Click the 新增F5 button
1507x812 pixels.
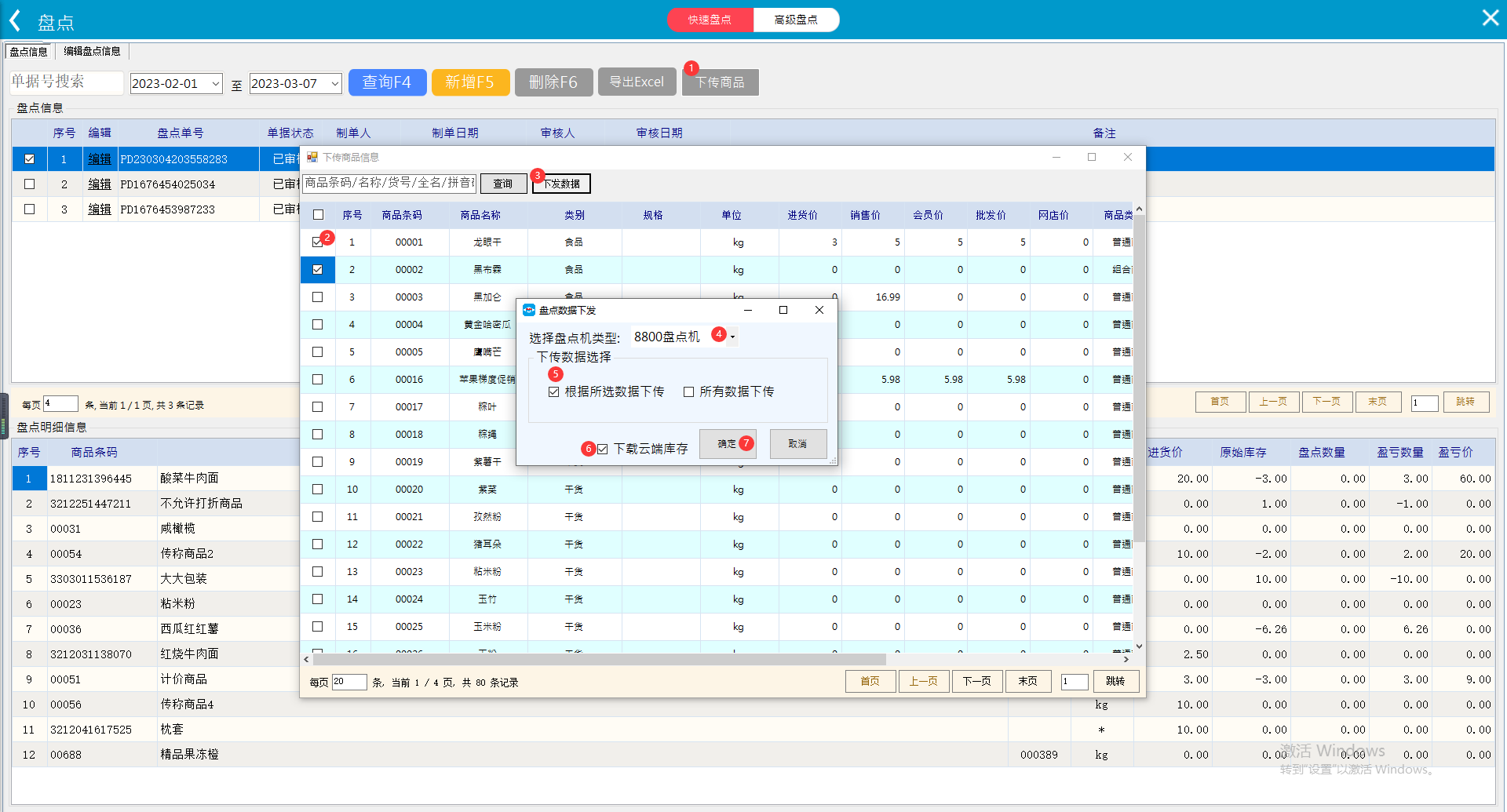(x=470, y=82)
